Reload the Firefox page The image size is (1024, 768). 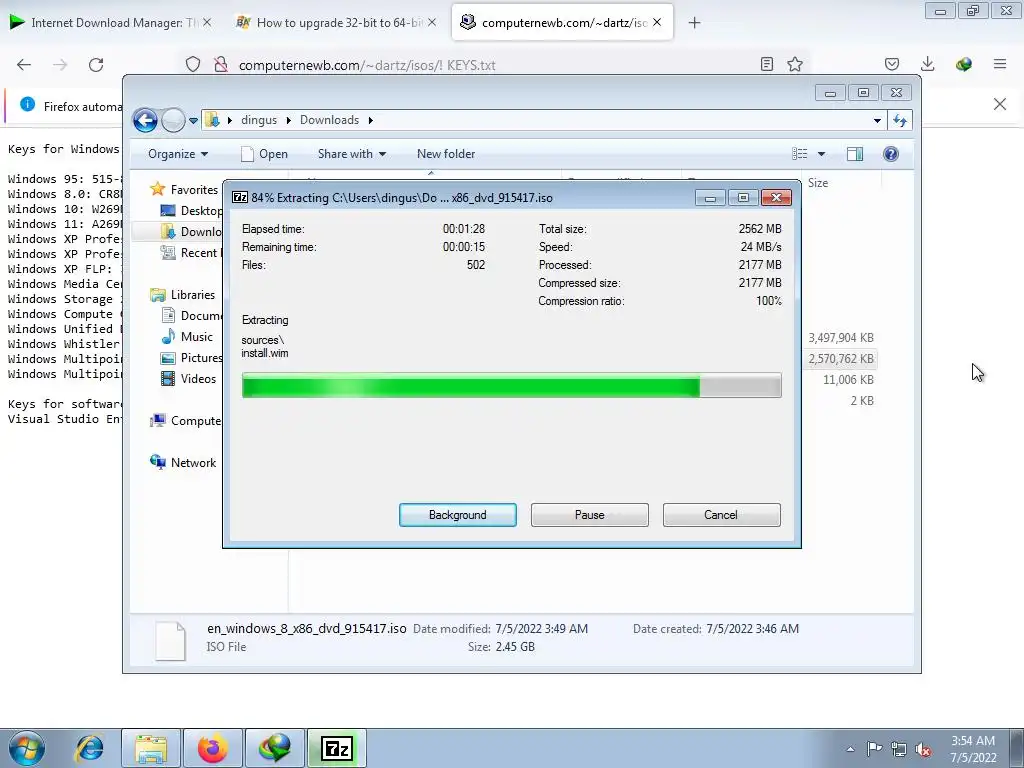pyautogui.click(x=96, y=65)
